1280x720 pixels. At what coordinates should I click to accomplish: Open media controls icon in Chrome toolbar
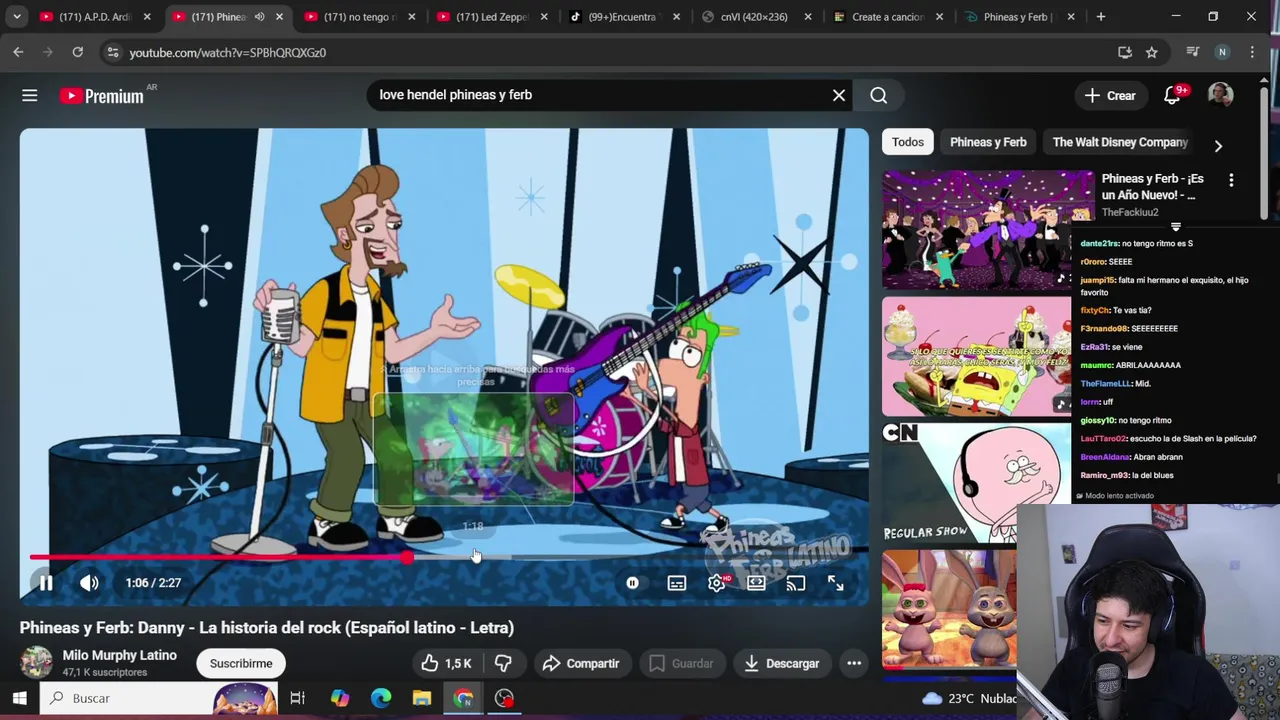[x=1192, y=52]
